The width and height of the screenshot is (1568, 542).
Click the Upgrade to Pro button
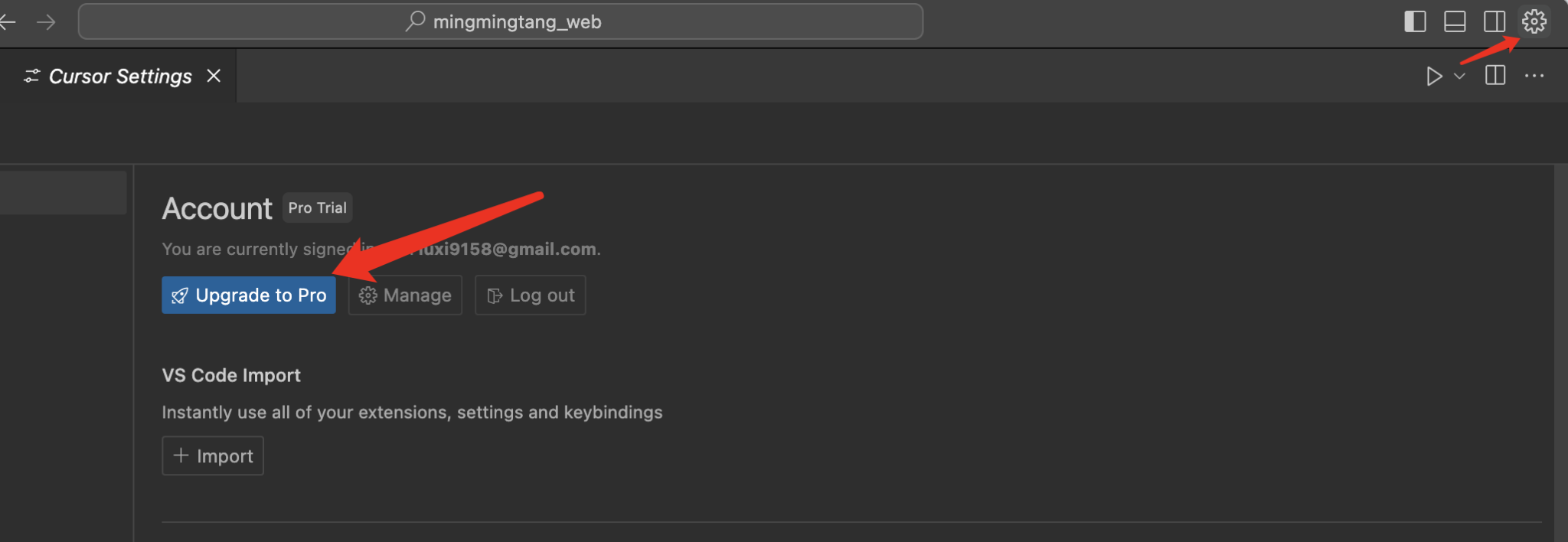coord(249,295)
